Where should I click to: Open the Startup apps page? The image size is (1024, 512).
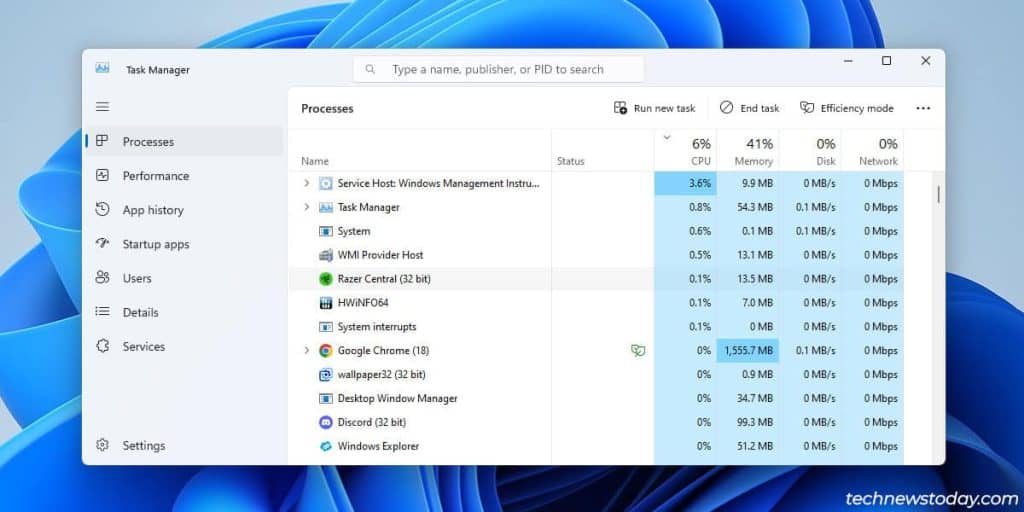pos(185,244)
